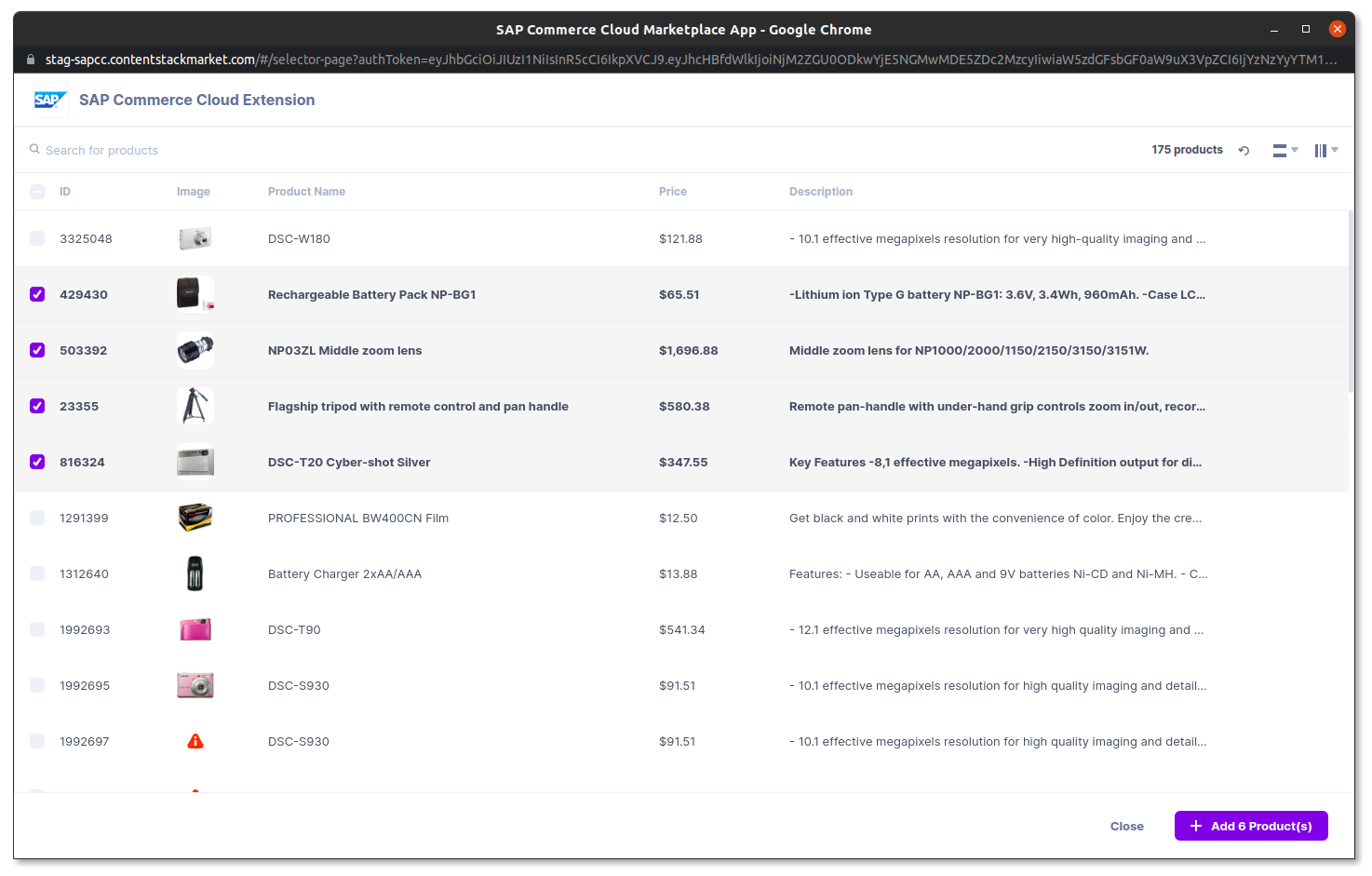Click the vertical scrollbar of product list
Screen dimensions: 1372x876
click(1351, 301)
